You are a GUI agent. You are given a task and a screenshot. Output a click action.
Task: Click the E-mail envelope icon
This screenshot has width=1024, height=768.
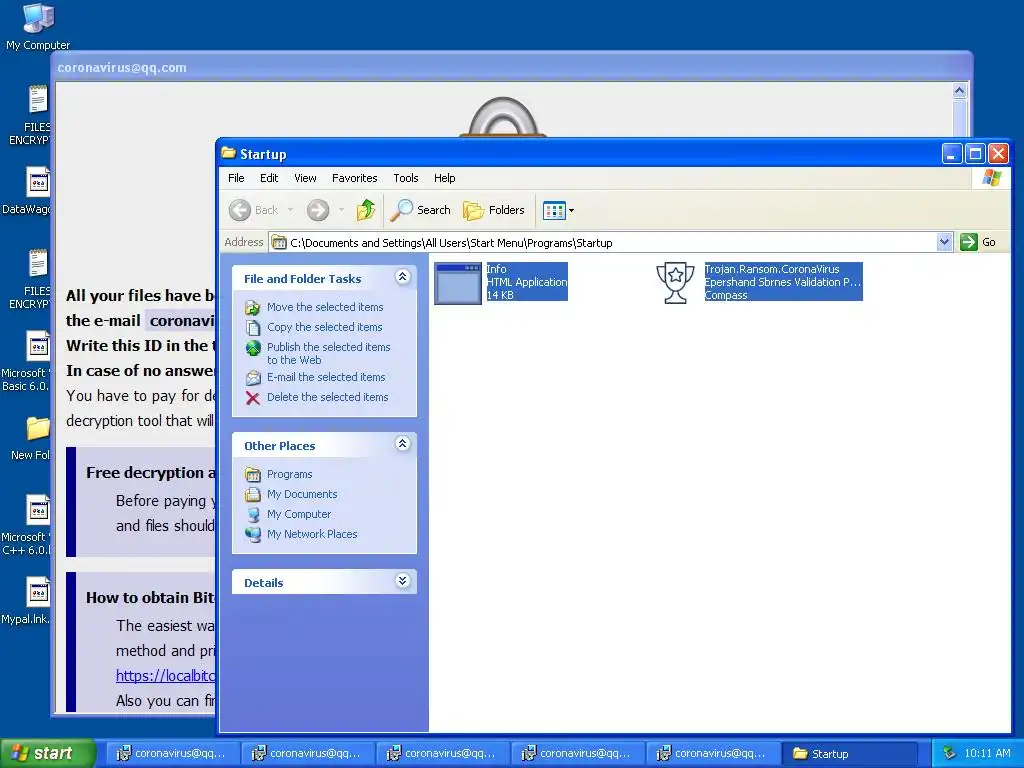coord(253,377)
